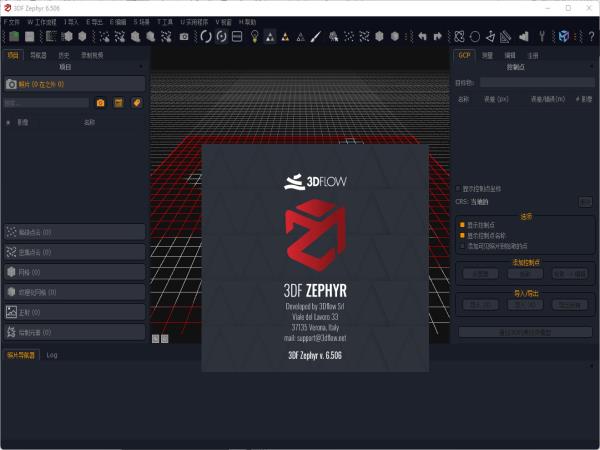Dismiss the 3DF Zephyr splash screen
Screen dimensions: 600x450
click(x=315, y=258)
